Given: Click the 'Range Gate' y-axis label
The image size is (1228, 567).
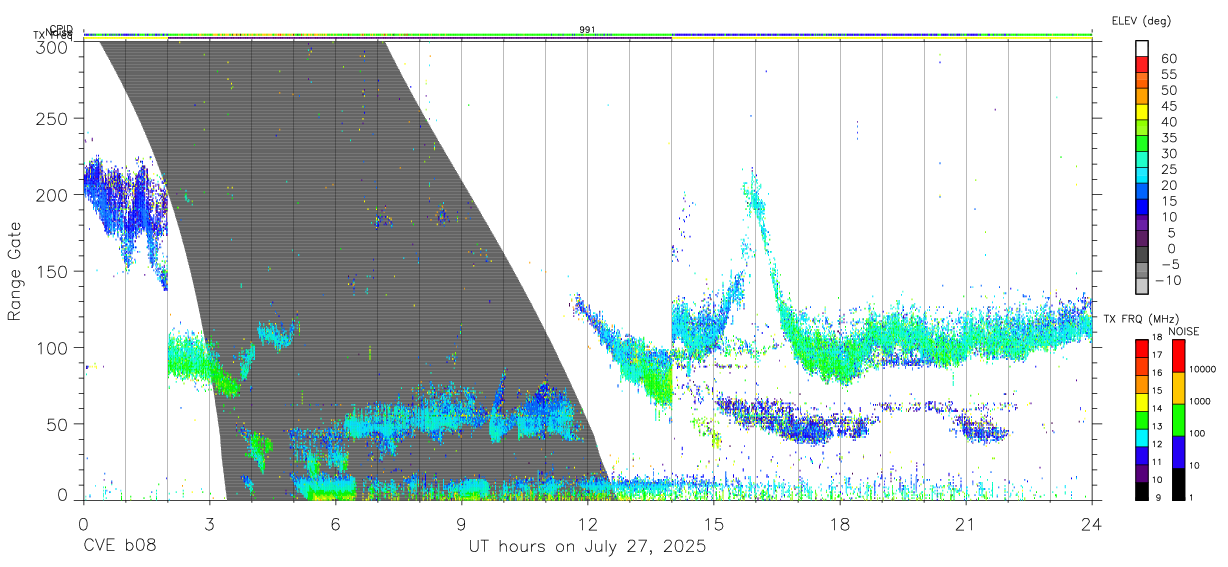Looking at the screenshot, I should 15,271.
